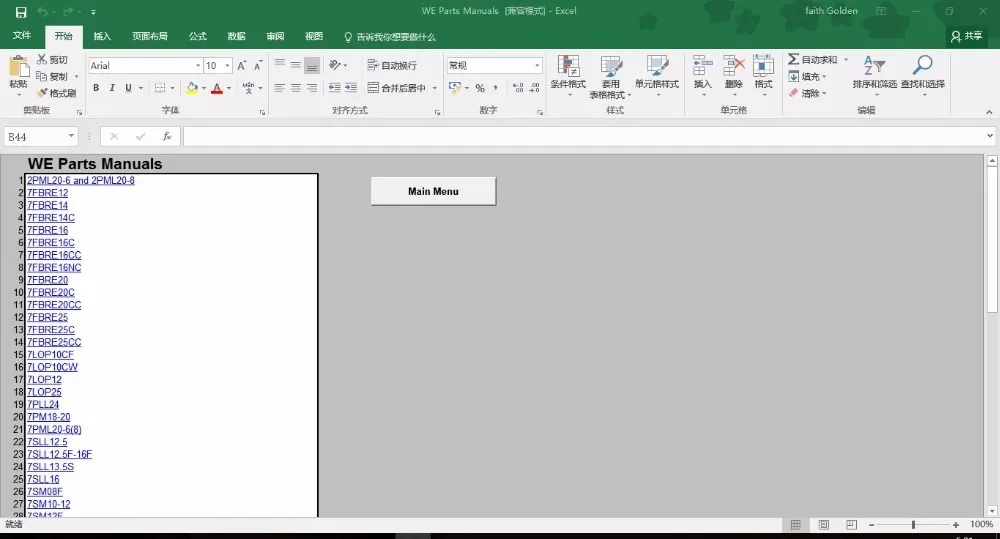Screen dimensions: 1000x539
Task: Open the 文件 File menu
Action: [x=22, y=36]
